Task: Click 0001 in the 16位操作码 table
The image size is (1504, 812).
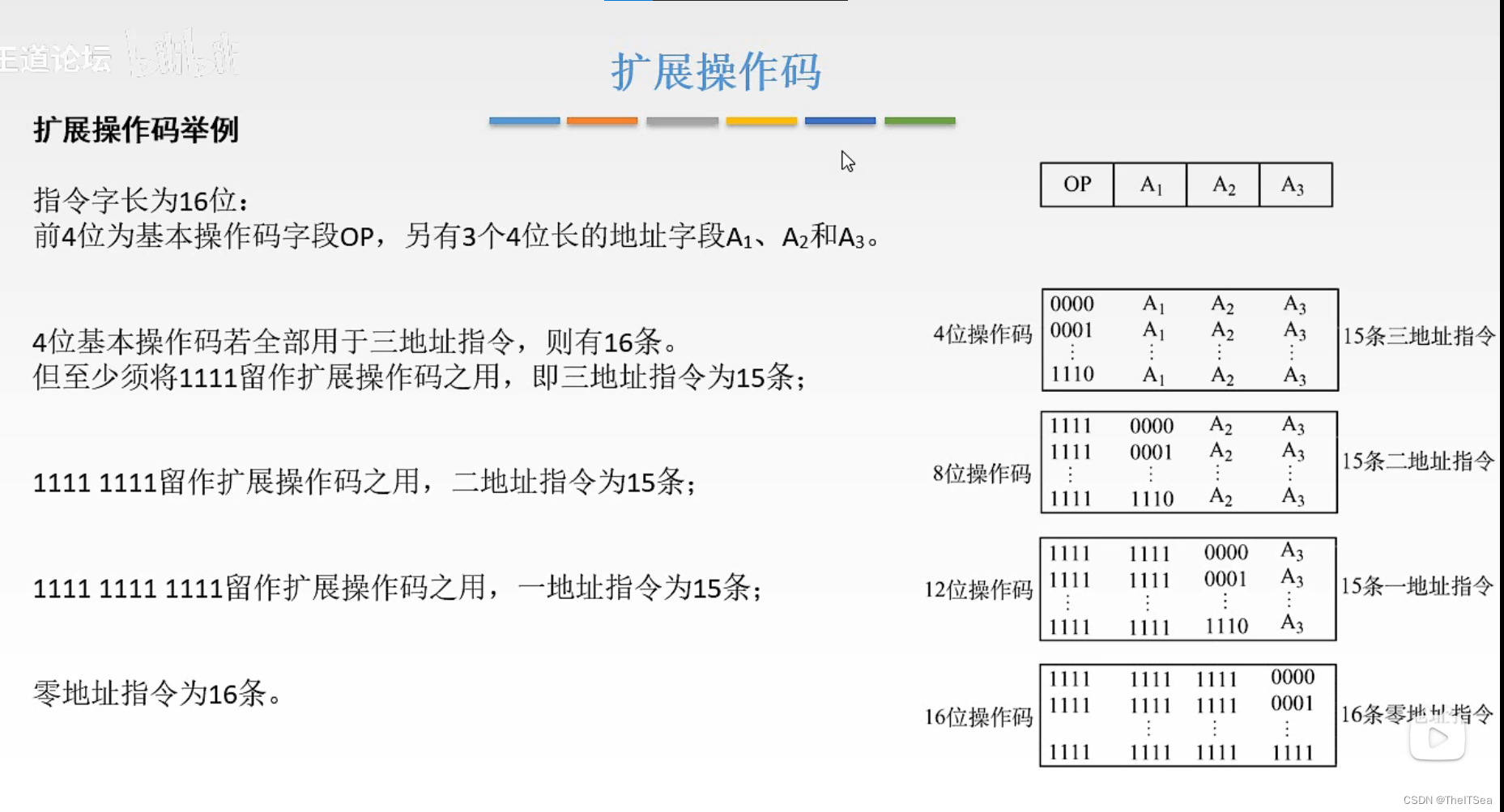Action: pos(1293,704)
